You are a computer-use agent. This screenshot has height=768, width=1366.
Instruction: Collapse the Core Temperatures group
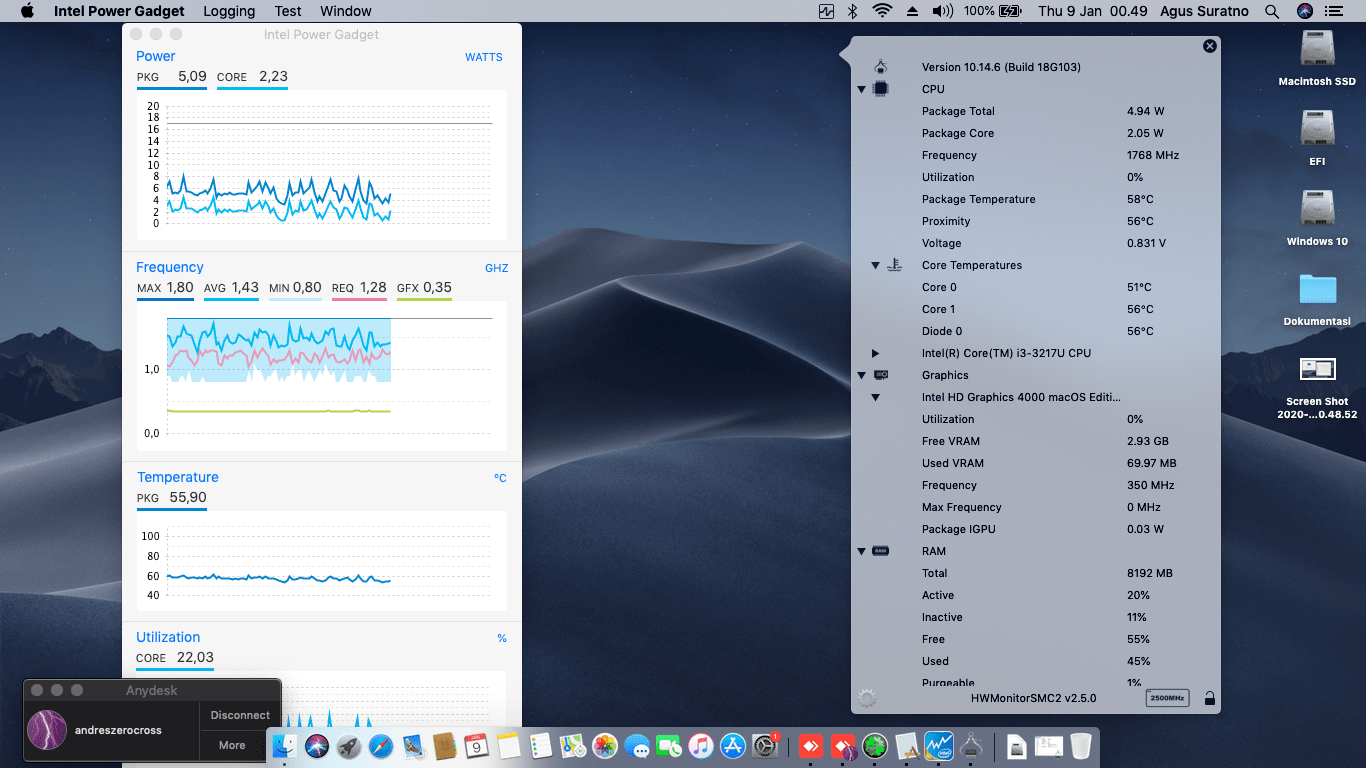tap(875, 266)
